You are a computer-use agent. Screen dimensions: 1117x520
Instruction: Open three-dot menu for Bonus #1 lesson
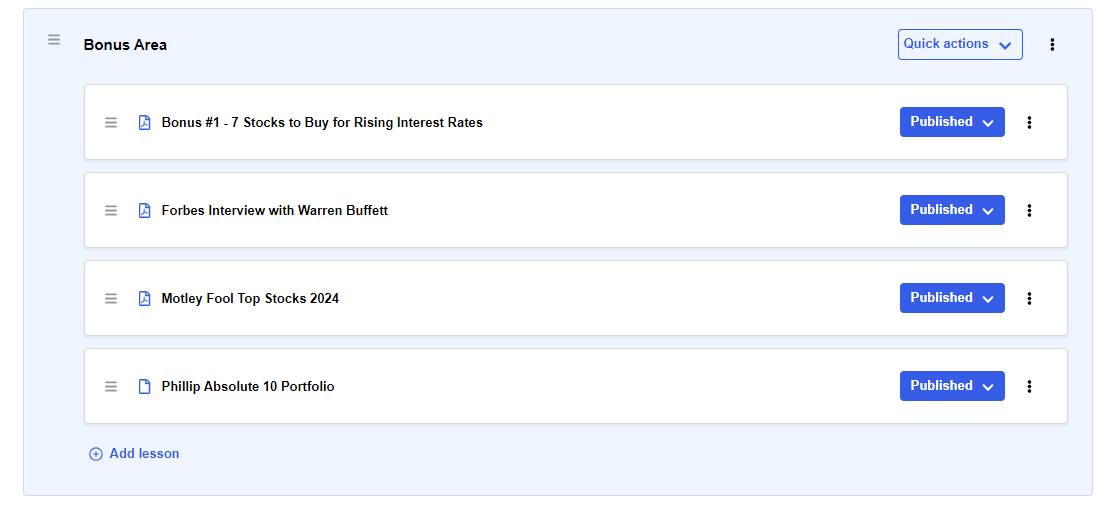pyautogui.click(x=1029, y=123)
